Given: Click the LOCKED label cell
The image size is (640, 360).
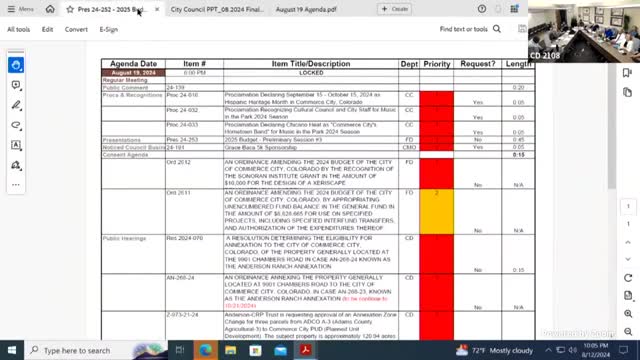Looking at the screenshot, I should 311,73.
